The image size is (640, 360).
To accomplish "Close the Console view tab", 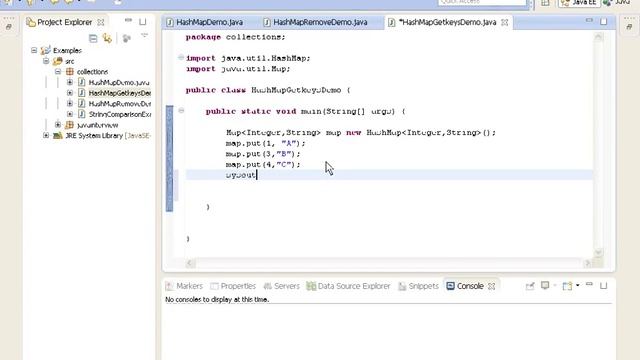I will tap(492, 287).
